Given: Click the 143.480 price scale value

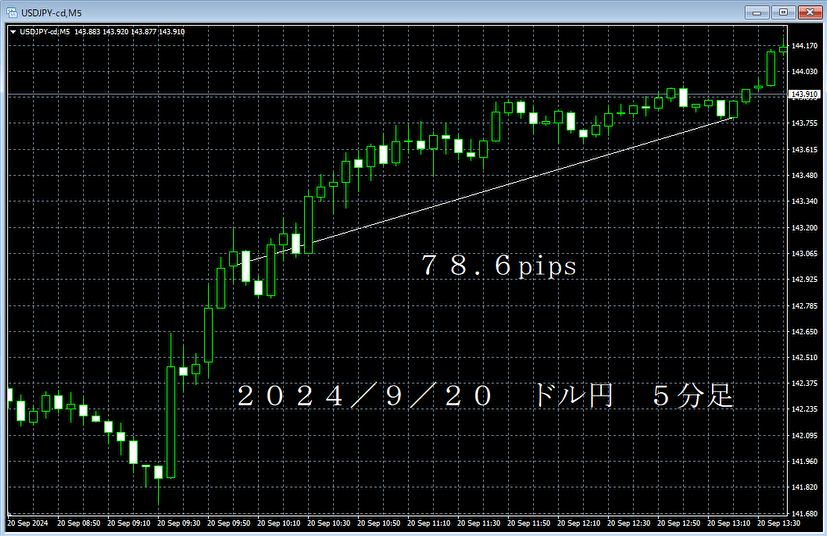Looking at the screenshot, I should [x=804, y=176].
